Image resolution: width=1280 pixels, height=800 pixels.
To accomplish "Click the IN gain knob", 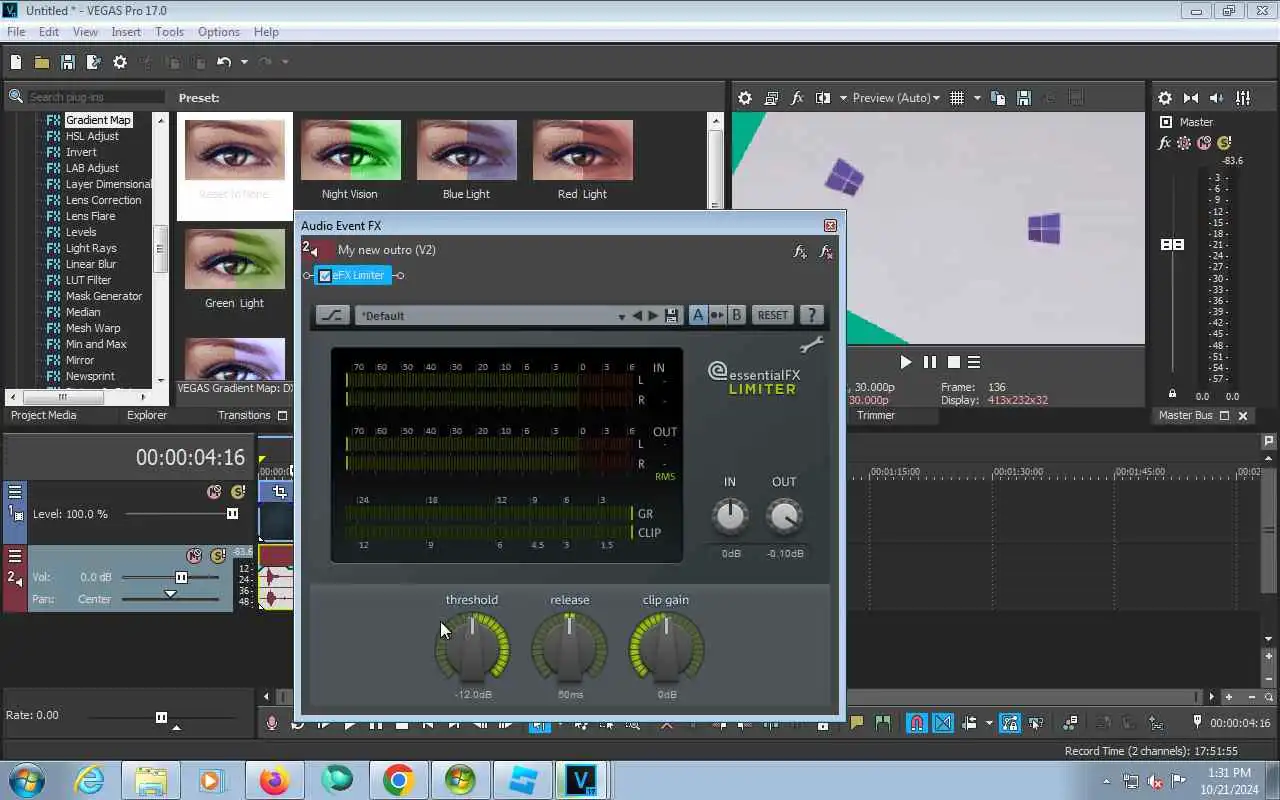I will [x=730, y=516].
